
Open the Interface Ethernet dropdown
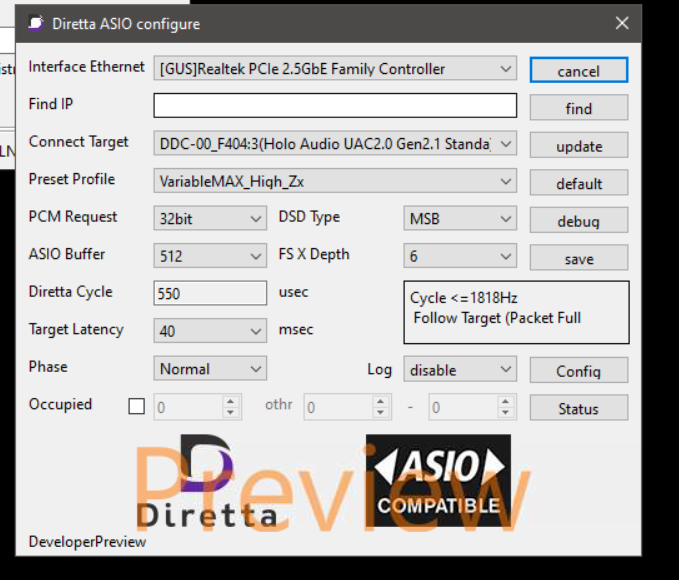pos(335,69)
